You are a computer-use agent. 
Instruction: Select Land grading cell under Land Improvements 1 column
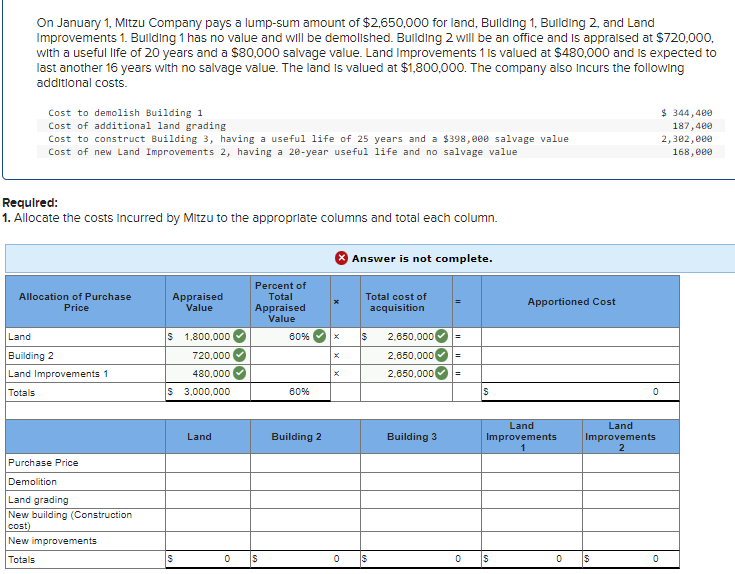coord(532,499)
